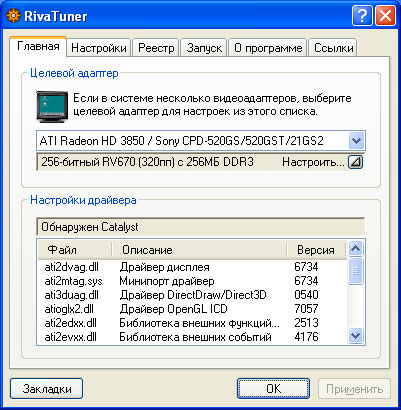Image resolution: width=401 pixels, height=410 pixels.
Task: Expand the target adapter dropdown arrow
Action: pos(356,141)
